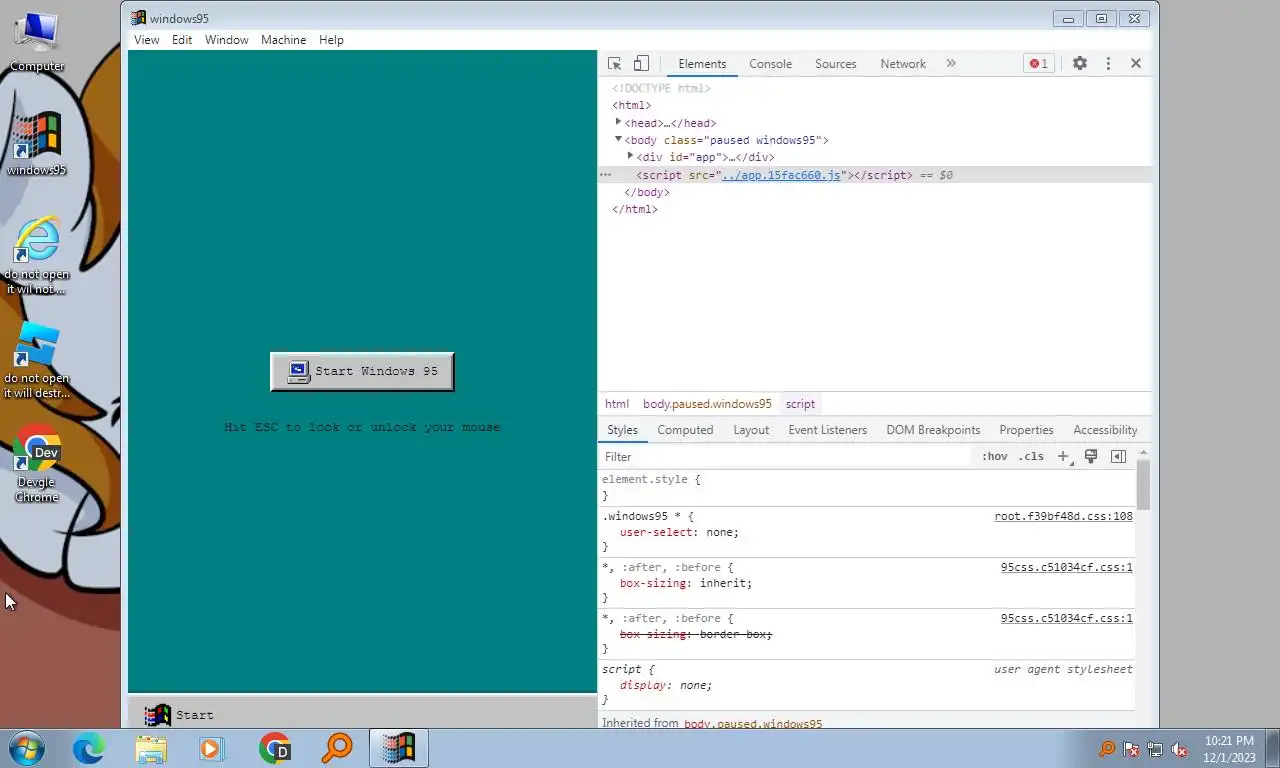1280x768 pixels.
Task: Open the app.15fac660.js script link
Action: click(781, 175)
